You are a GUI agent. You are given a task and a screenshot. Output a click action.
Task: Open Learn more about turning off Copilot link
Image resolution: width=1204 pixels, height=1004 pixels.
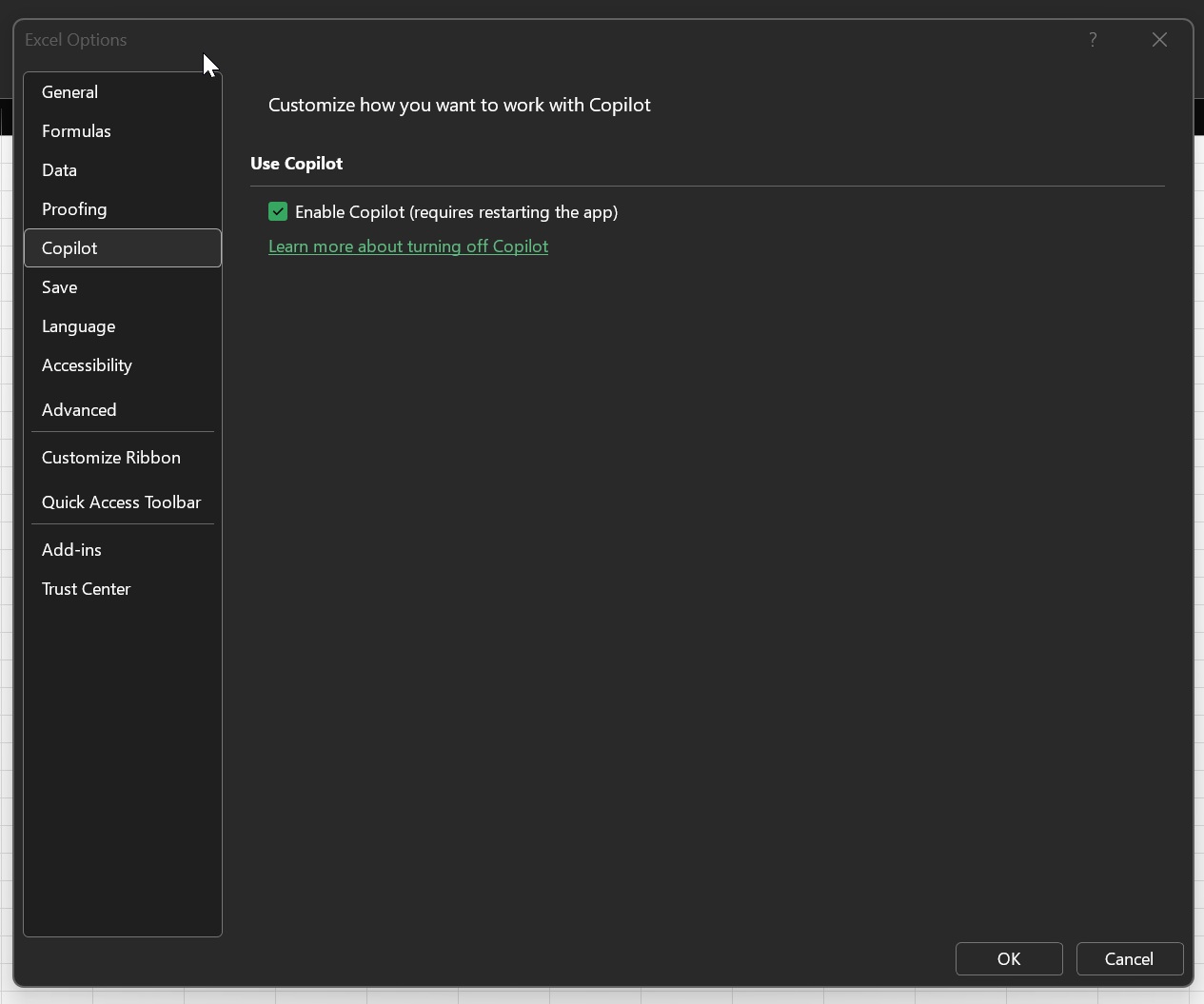pos(408,246)
